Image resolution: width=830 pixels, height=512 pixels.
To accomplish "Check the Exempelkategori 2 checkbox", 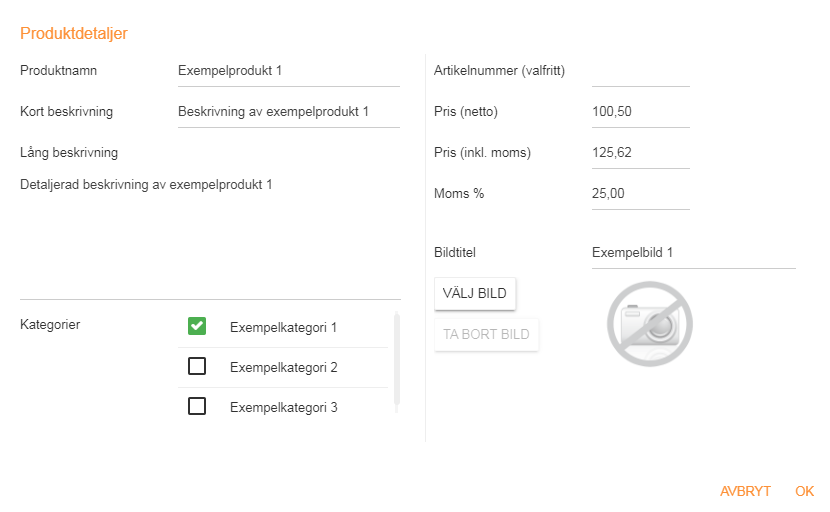I will point(197,367).
